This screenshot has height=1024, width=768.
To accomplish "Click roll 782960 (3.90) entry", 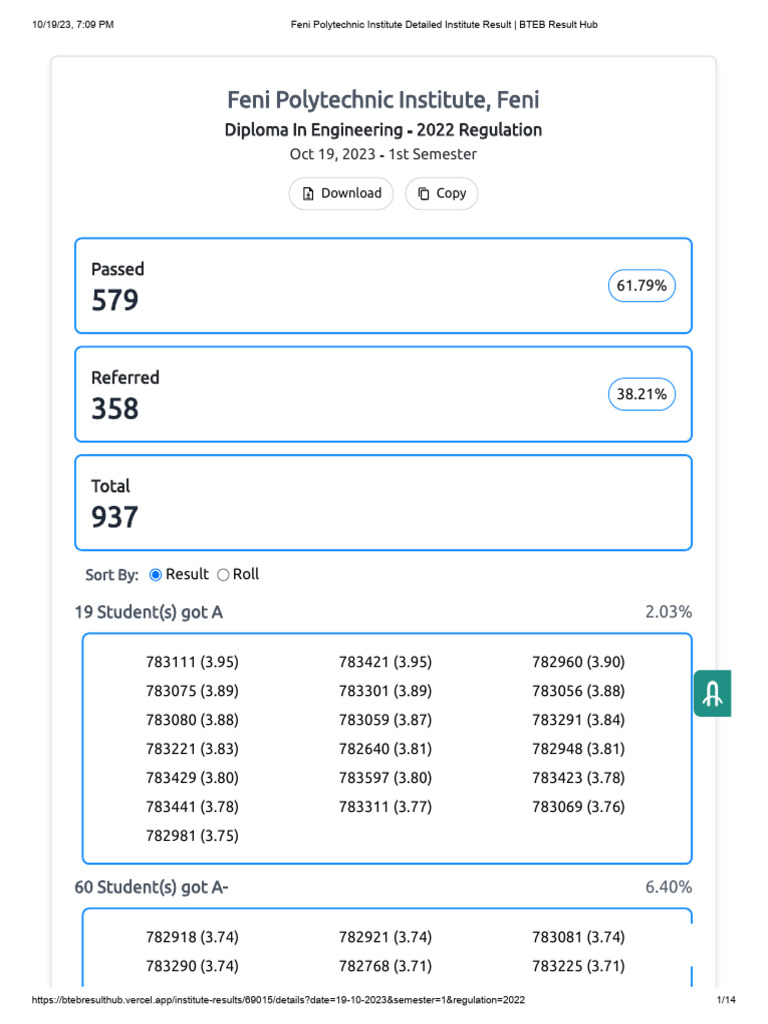I will coord(579,662).
